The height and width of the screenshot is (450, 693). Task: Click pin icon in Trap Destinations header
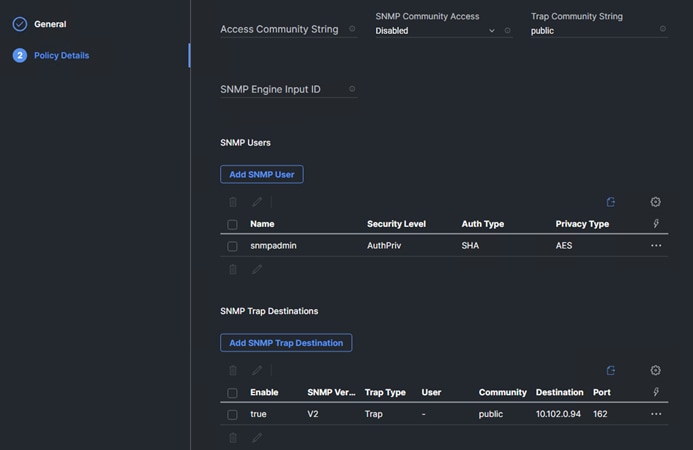point(656,392)
